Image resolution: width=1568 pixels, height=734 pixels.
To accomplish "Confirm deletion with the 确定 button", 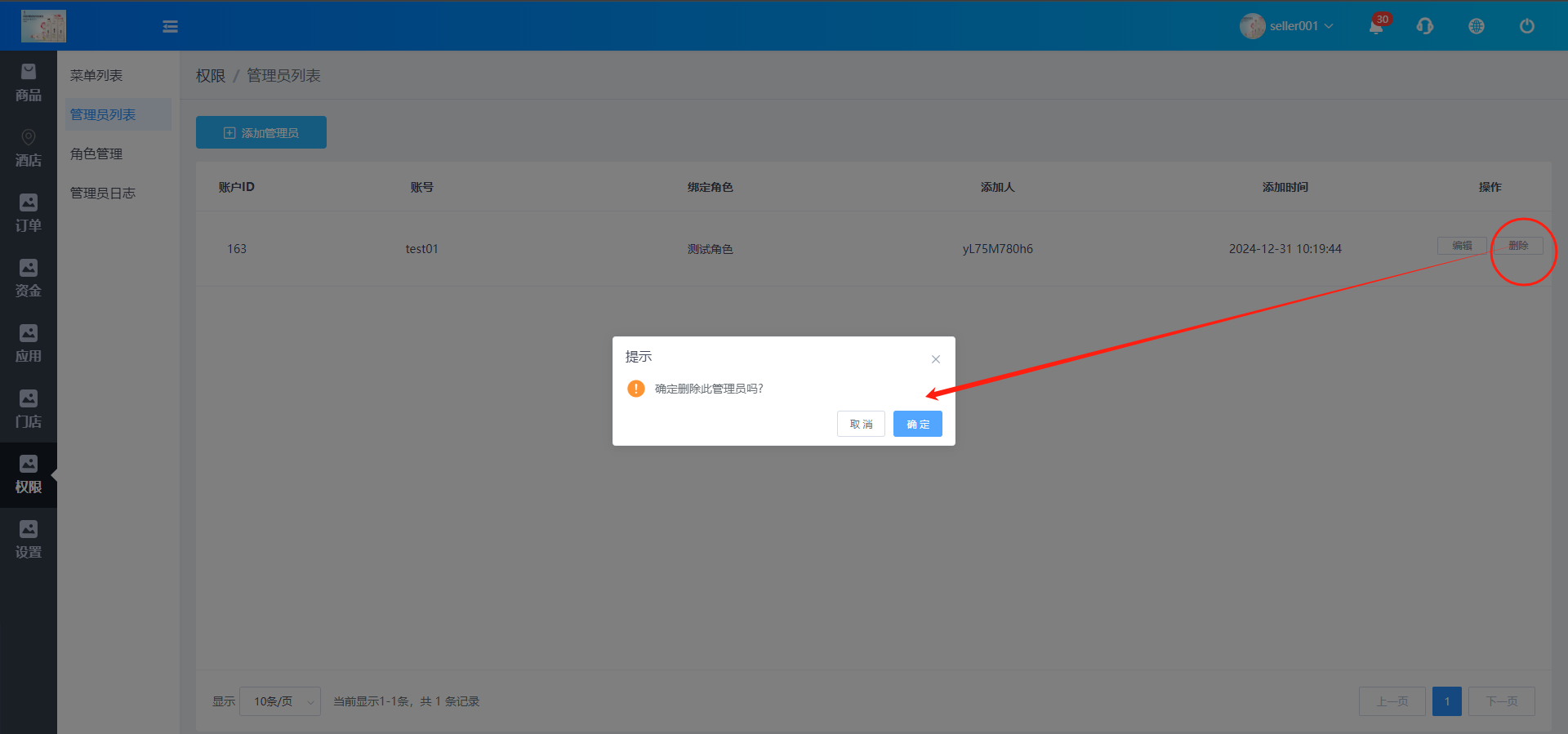I will tap(917, 424).
